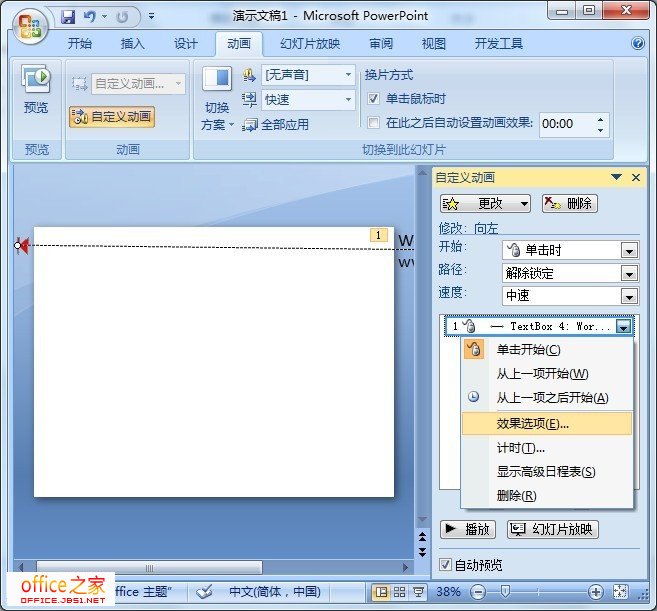Click the Redo icon
The height and width of the screenshot is (611, 657).
(122, 17)
